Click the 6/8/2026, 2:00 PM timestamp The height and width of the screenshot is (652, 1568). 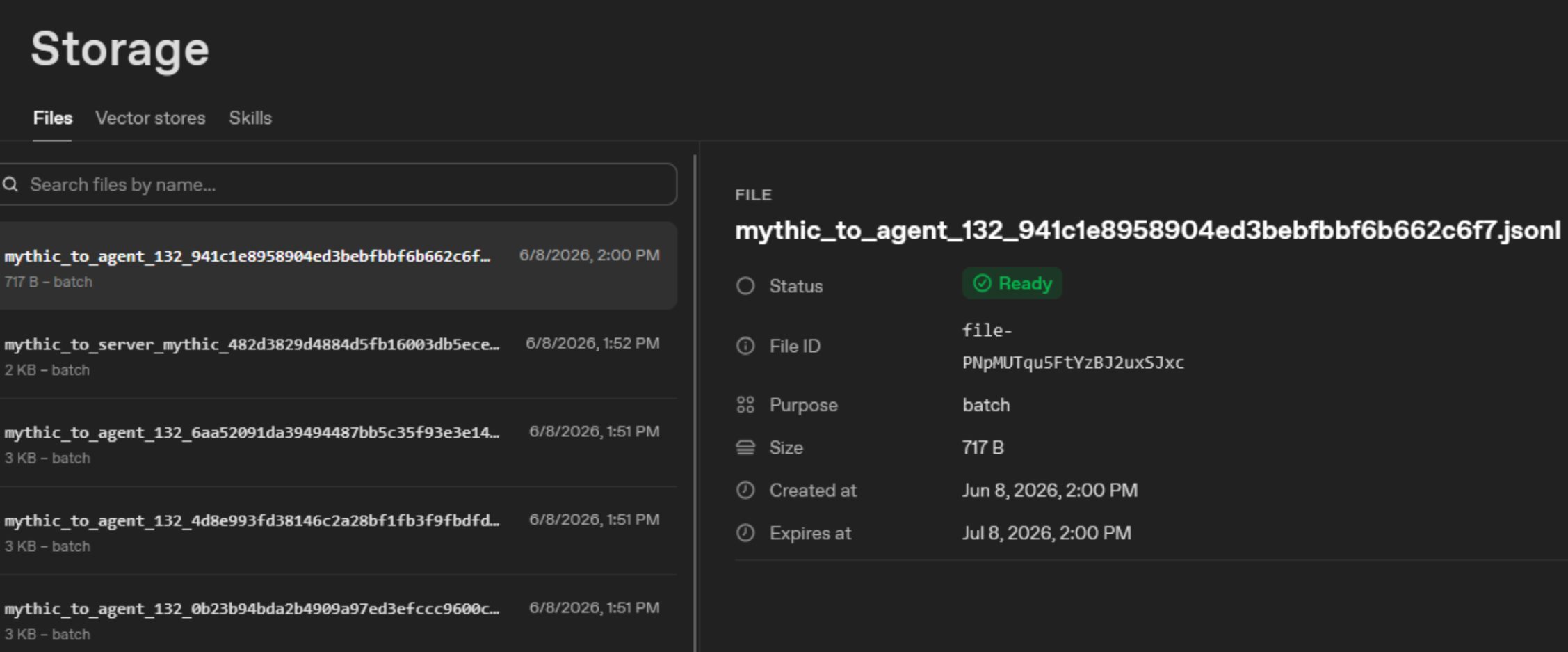(590, 255)
